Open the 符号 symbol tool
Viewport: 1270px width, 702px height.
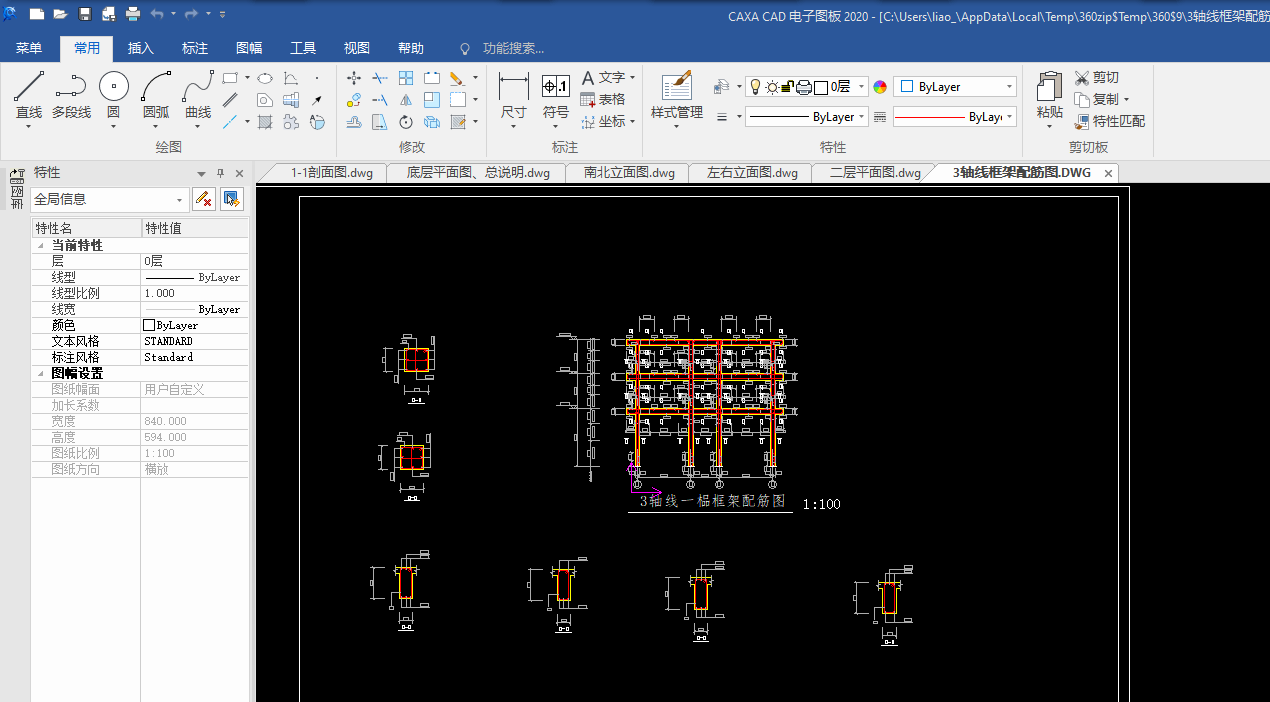[556, 97]
